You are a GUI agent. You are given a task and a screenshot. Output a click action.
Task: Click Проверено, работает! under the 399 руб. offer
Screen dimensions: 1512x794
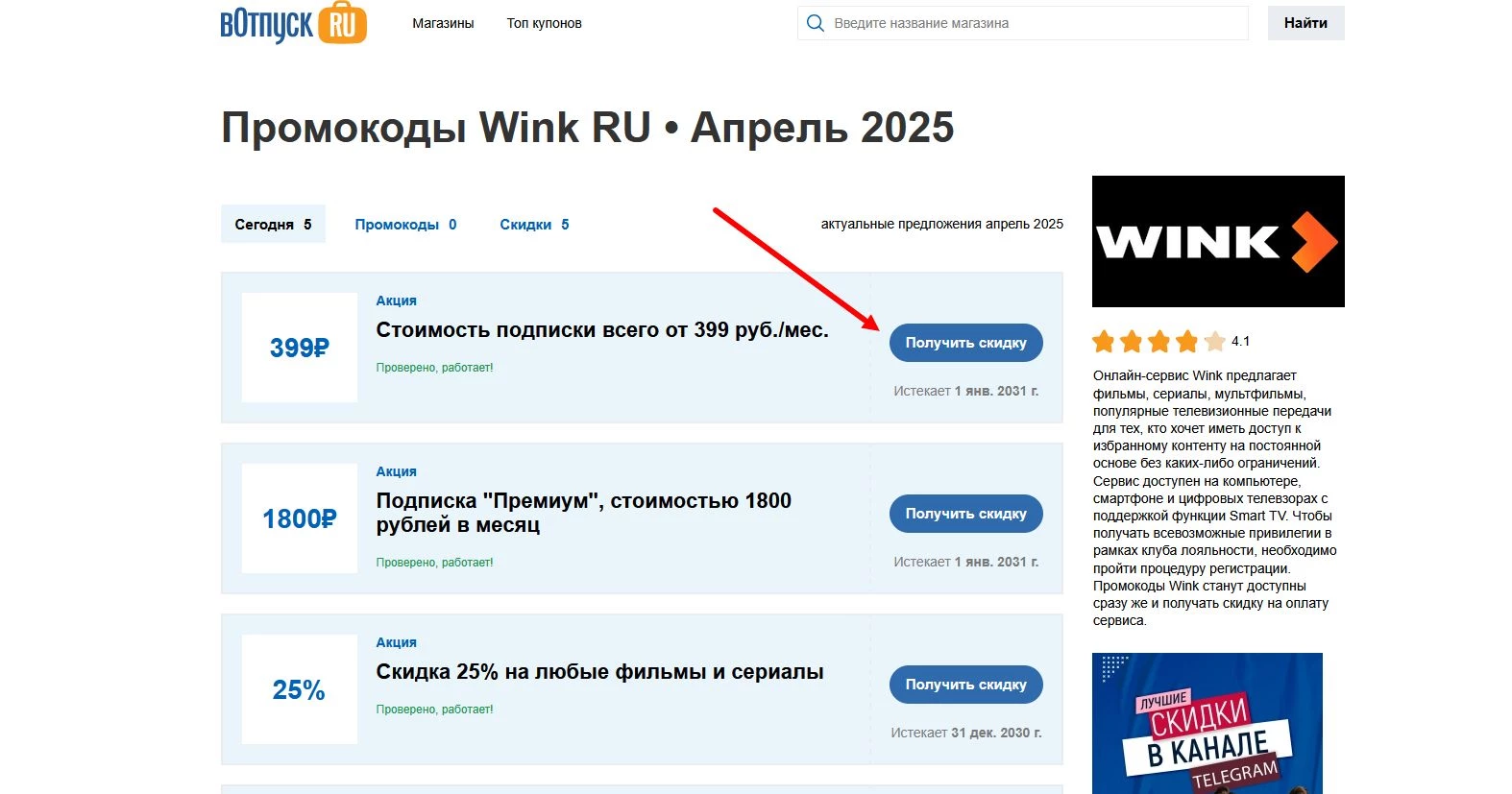pyautogui.click(x=434, y=368)
